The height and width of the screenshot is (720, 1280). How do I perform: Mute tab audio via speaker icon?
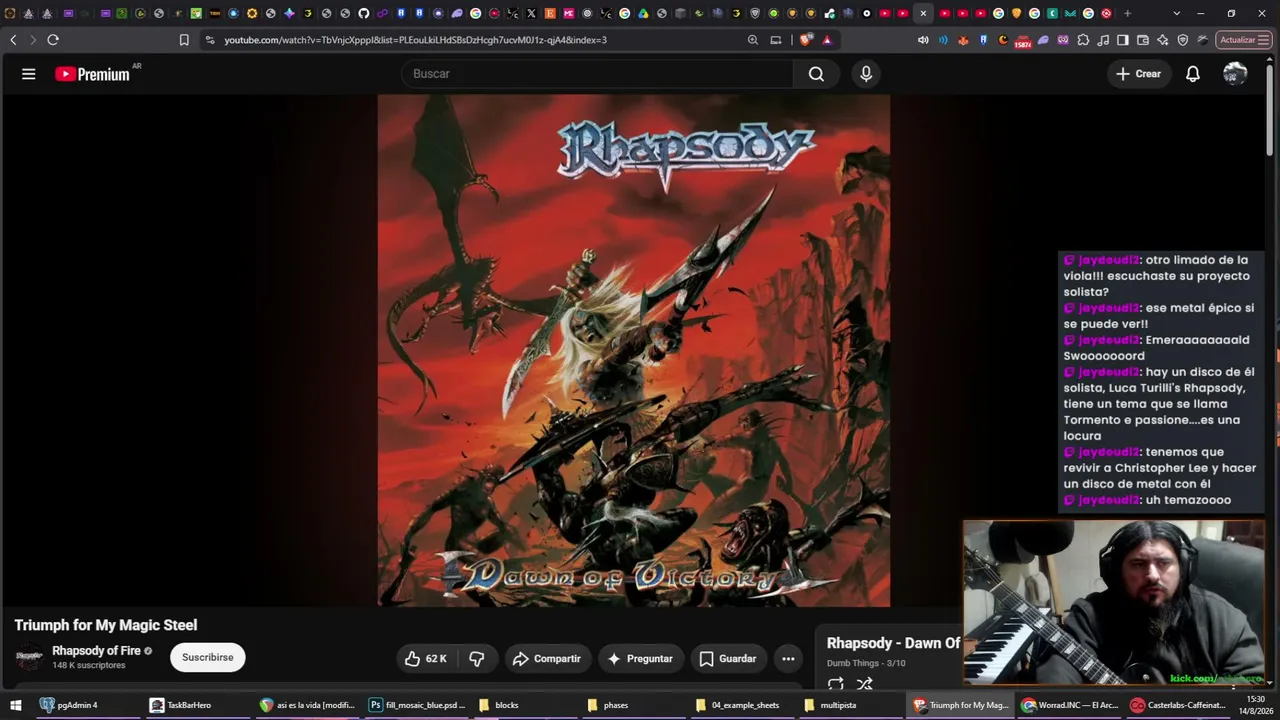pyautogui.click(x=923, y=40)
